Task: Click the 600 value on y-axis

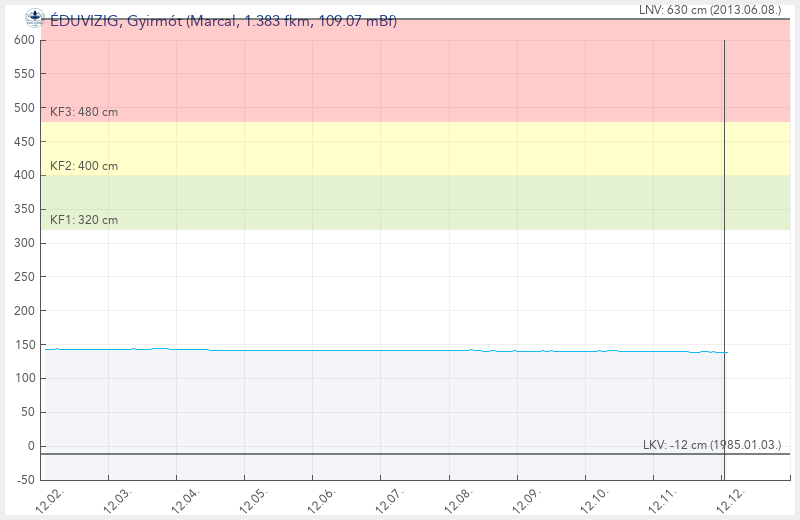Action: [24, 40]
